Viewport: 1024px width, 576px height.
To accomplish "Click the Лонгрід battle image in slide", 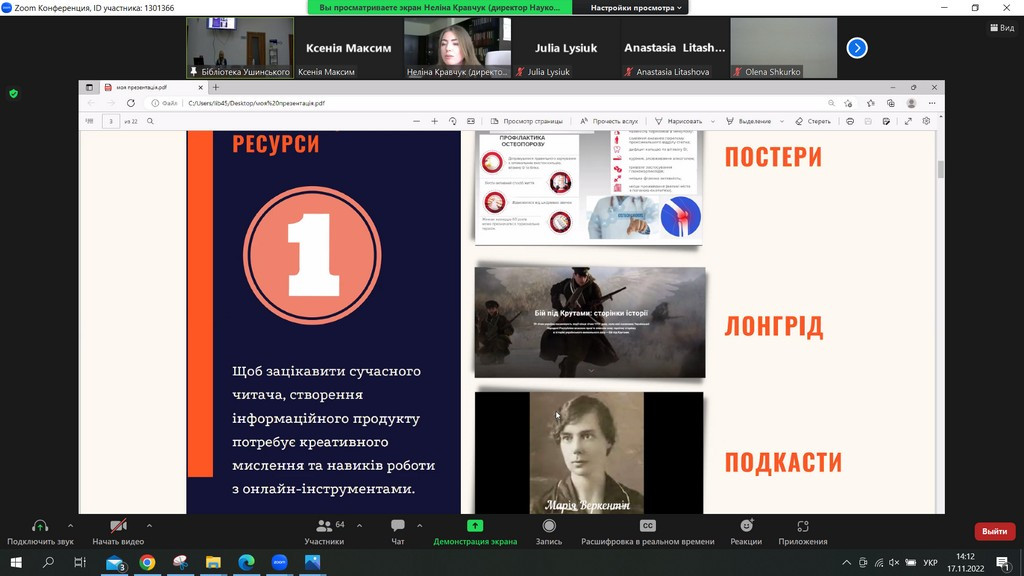I will point(590,322).
